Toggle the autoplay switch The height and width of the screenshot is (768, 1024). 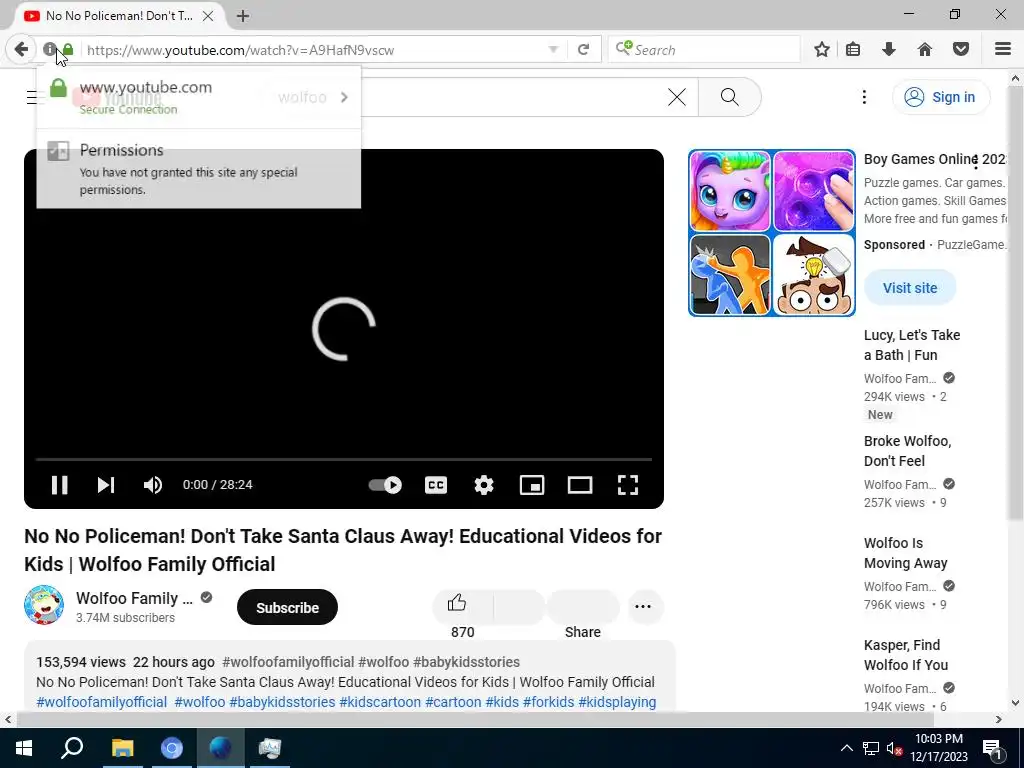coord(385,485)
